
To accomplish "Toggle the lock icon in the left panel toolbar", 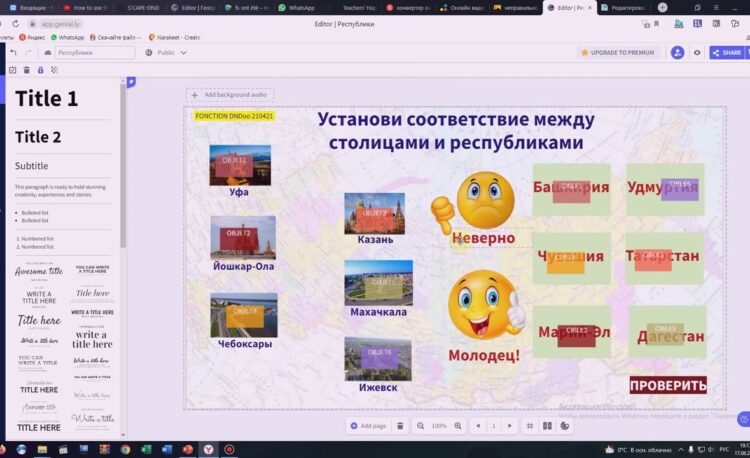I will pyautogui.click(x=40, y=70).
